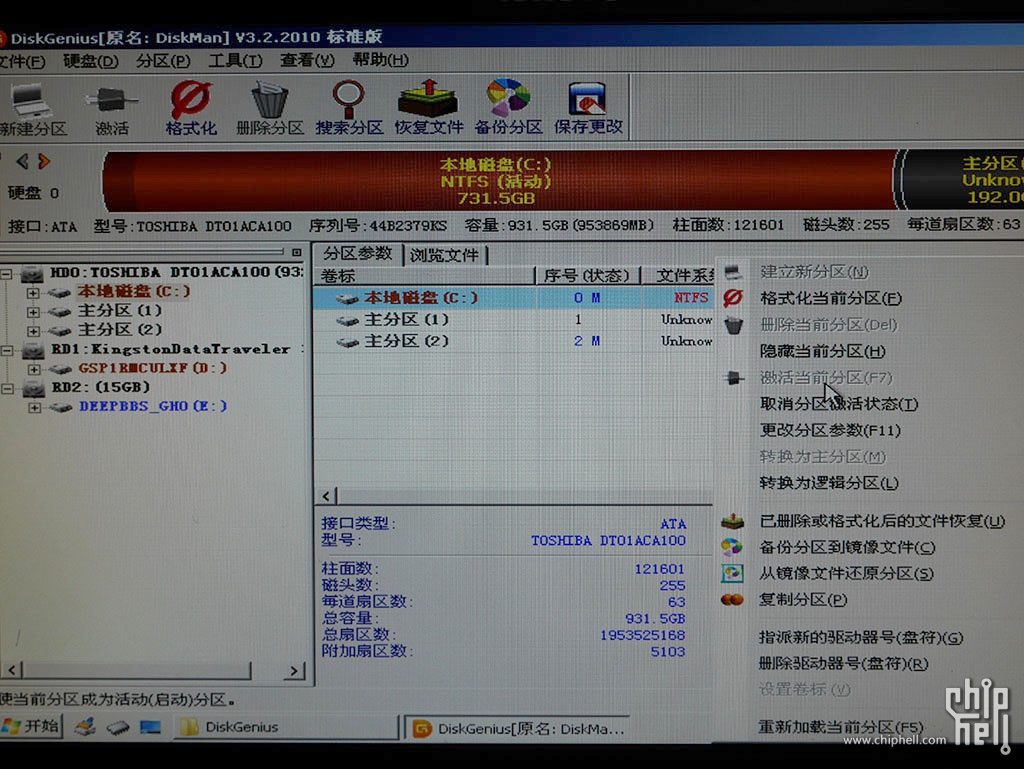1024x769 pixels.
Task: Click the 复制分区 menu icon
Action: (x=732, y=599)
